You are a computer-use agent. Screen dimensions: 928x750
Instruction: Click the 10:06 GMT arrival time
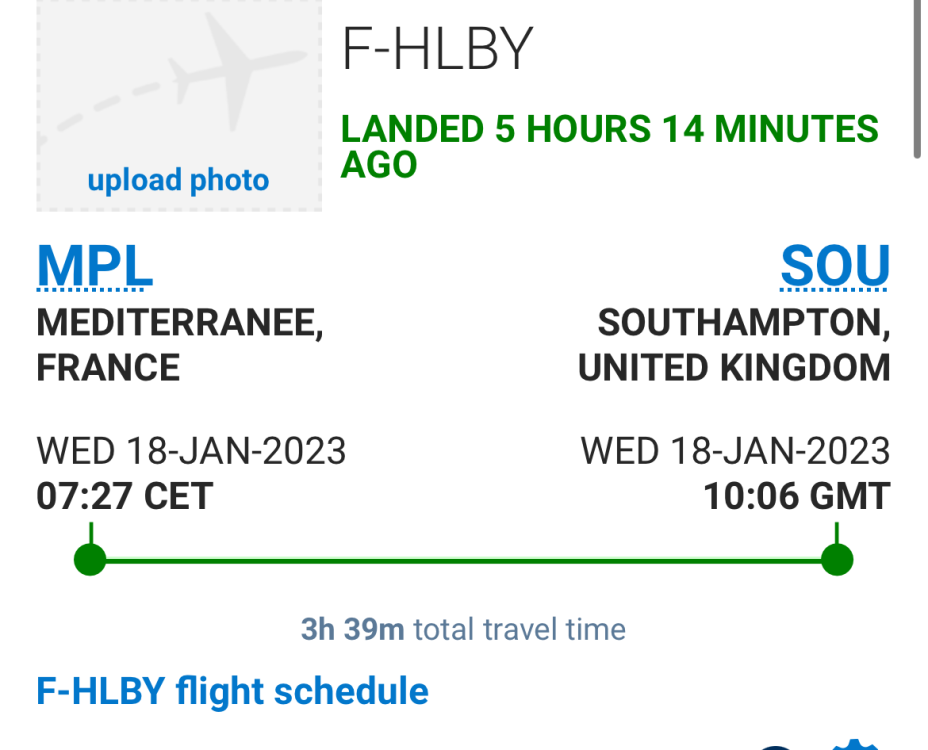click(x=796, y=497)
